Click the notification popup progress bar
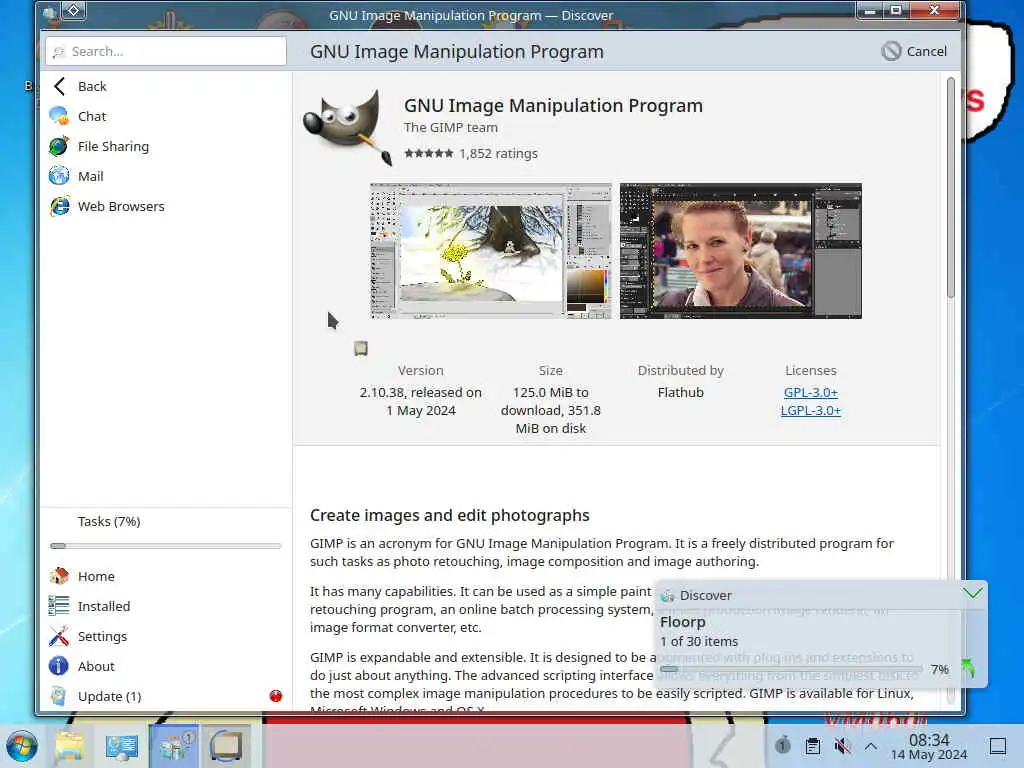The width and height of the screenshot is (1024, 768). (791, 669)
